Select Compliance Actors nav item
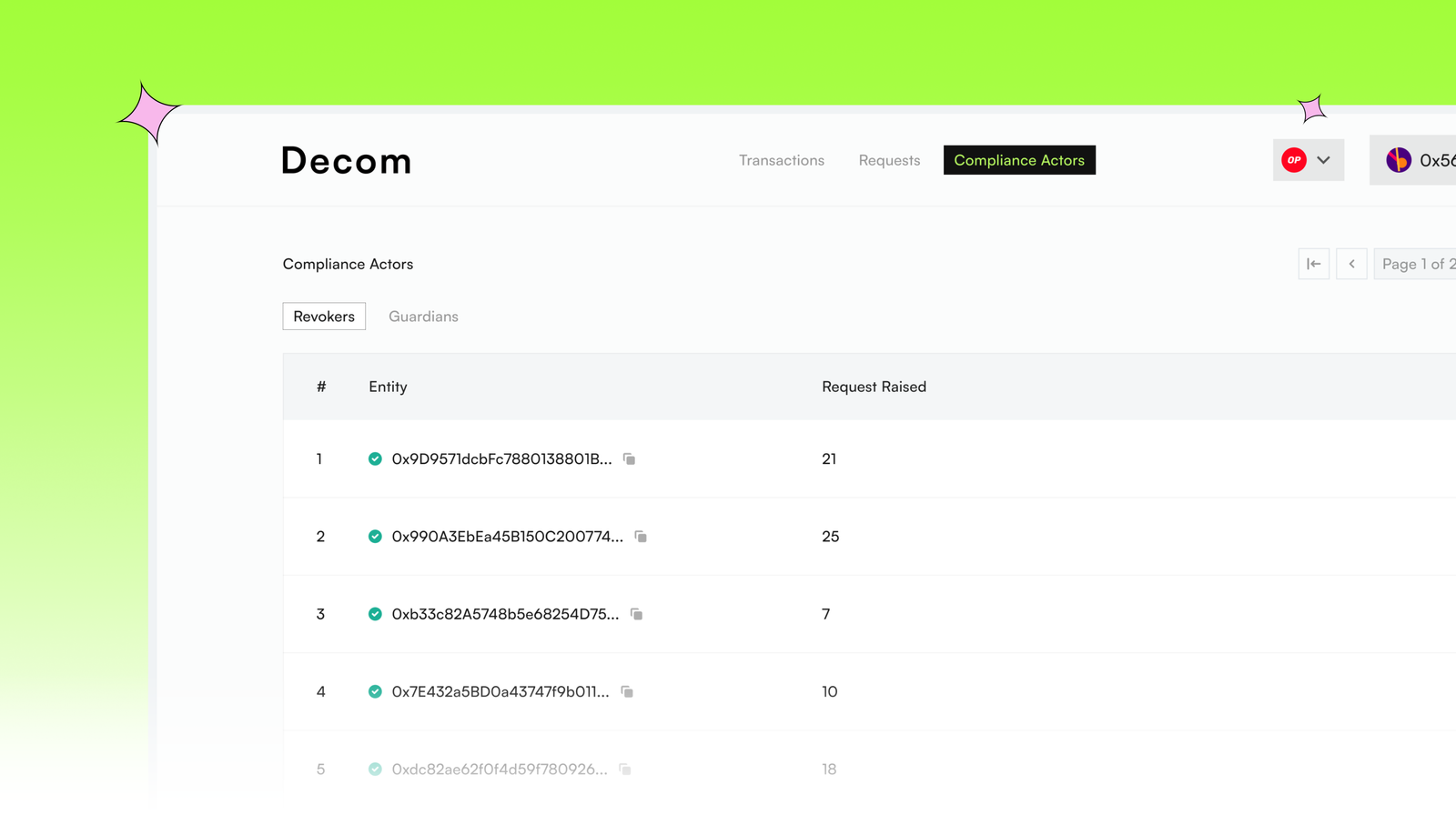The height and width of the screenshot is (815, 1456). pyautogui.click(x=1019, y=160)
